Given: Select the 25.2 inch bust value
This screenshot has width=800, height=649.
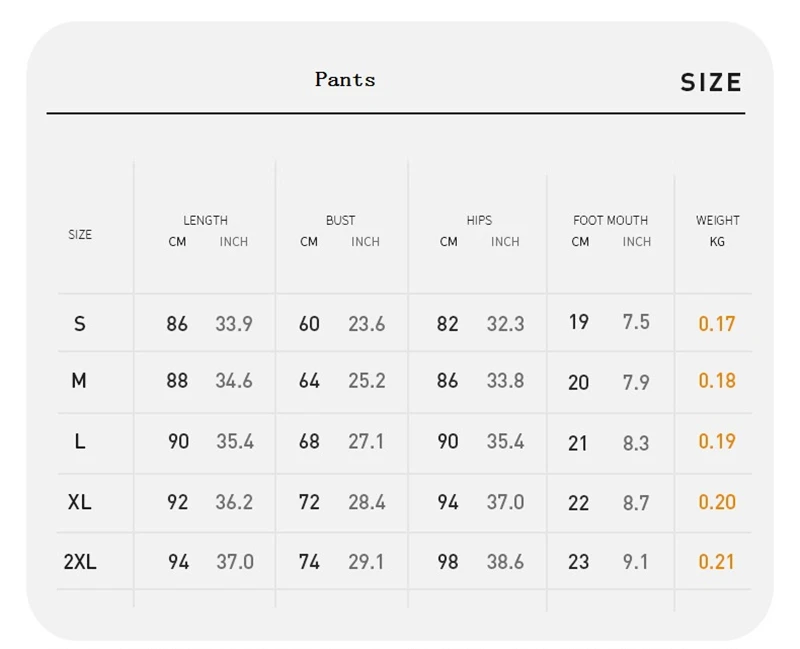Looking at the screenshot, I should click(367, 381).
